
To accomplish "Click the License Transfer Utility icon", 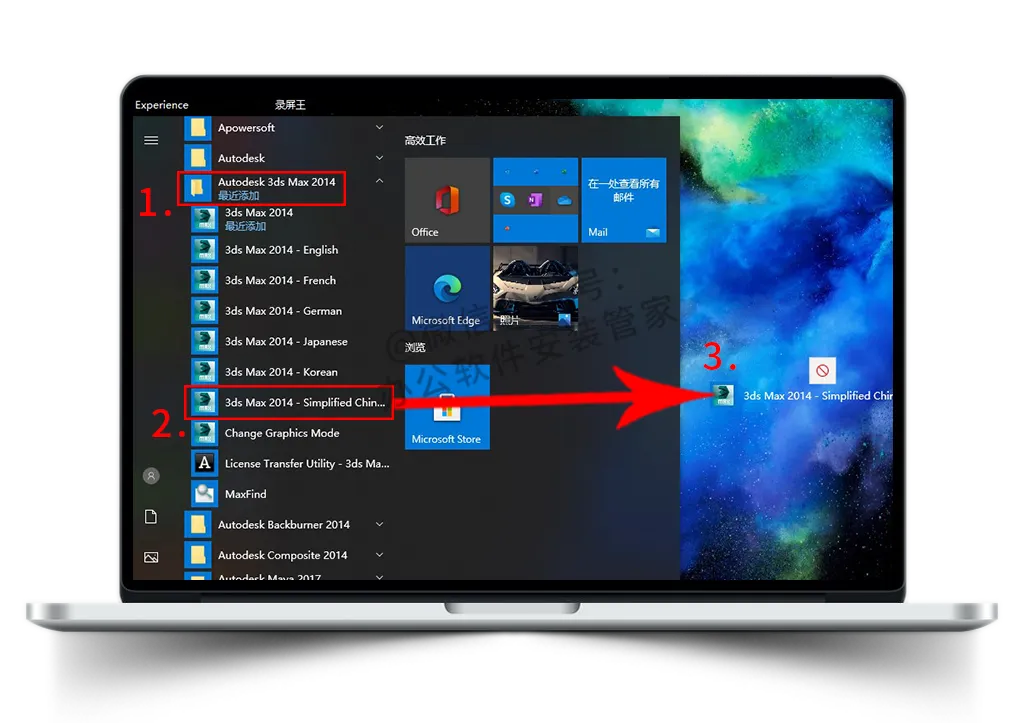I will pyautogui.click(x=204, y=463).
